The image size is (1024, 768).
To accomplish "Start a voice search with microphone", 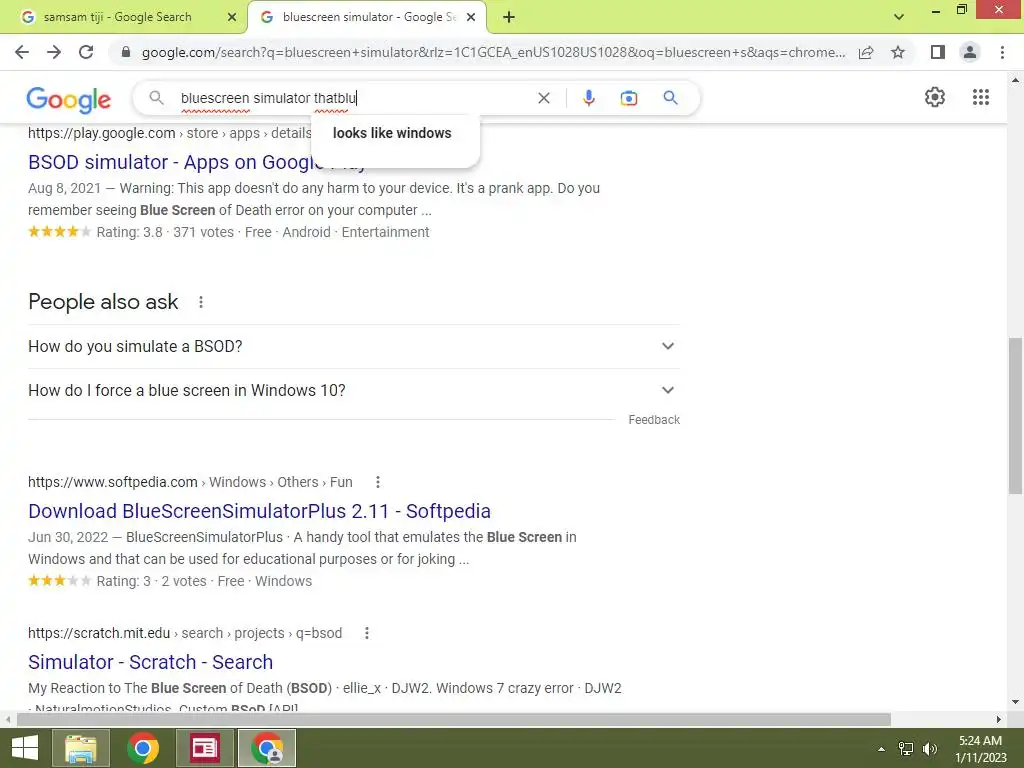I will pyautogui.click(x=588, y=98).
